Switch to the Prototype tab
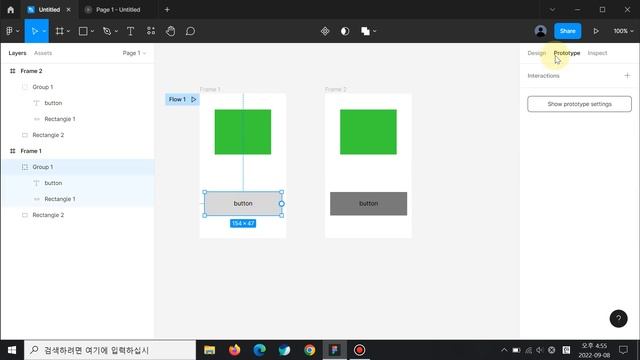The image size is (640, 360). tap(567, 53)
